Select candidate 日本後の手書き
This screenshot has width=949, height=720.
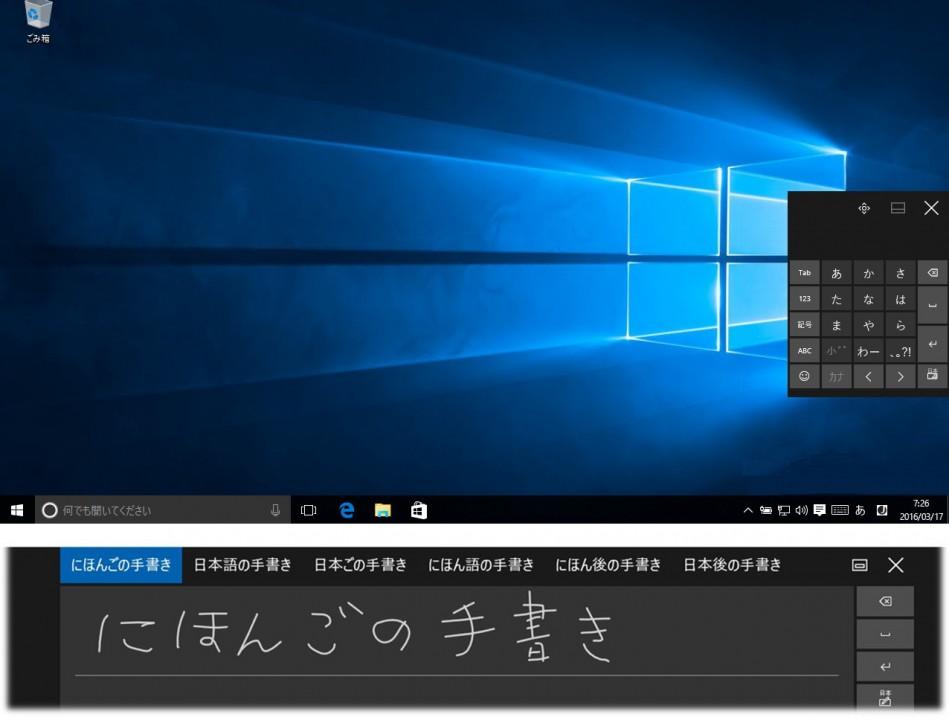click(732, 565)
